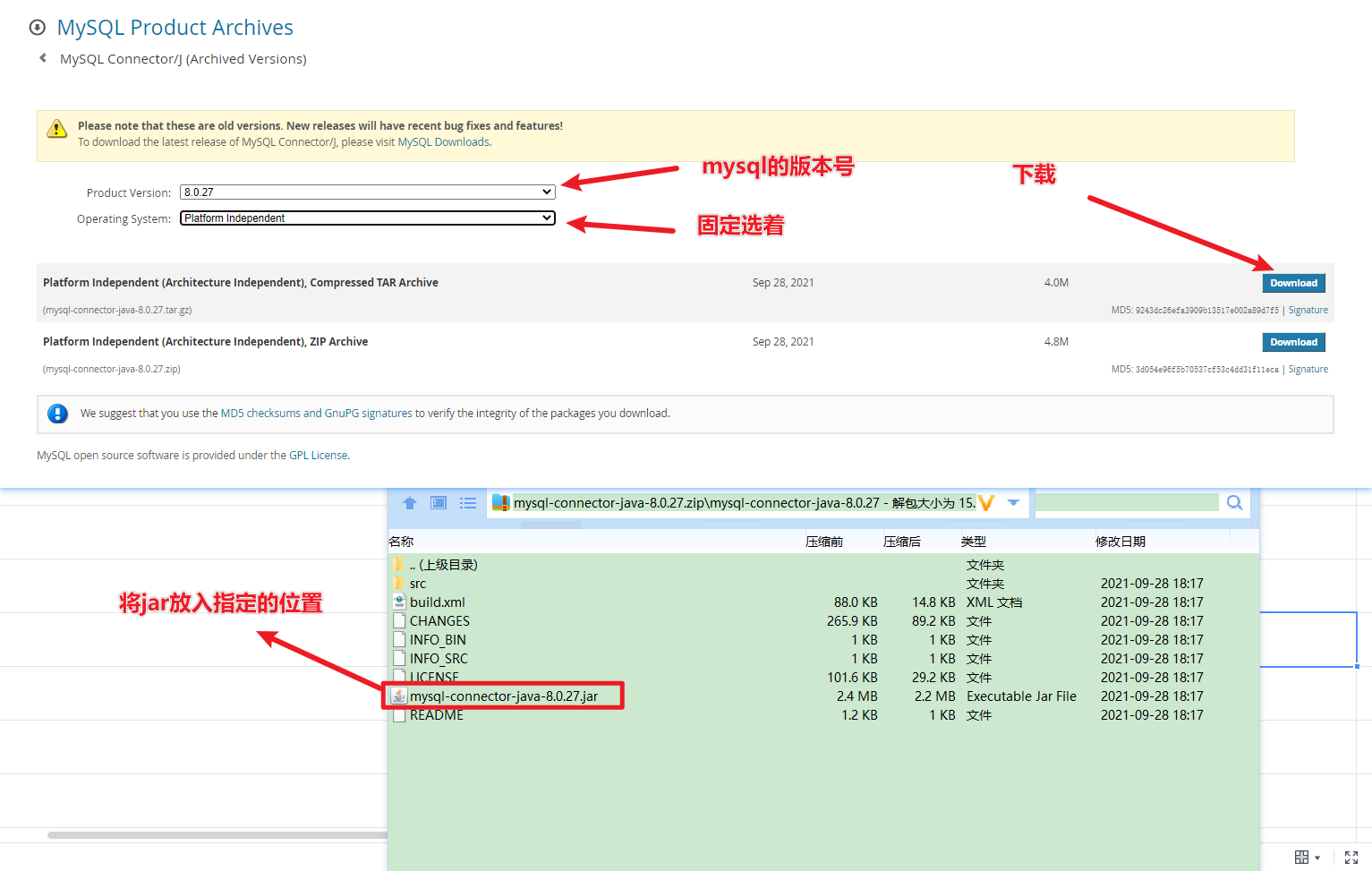Open the Operating System dropdown

pyautogui.click(x=368, y=218)
